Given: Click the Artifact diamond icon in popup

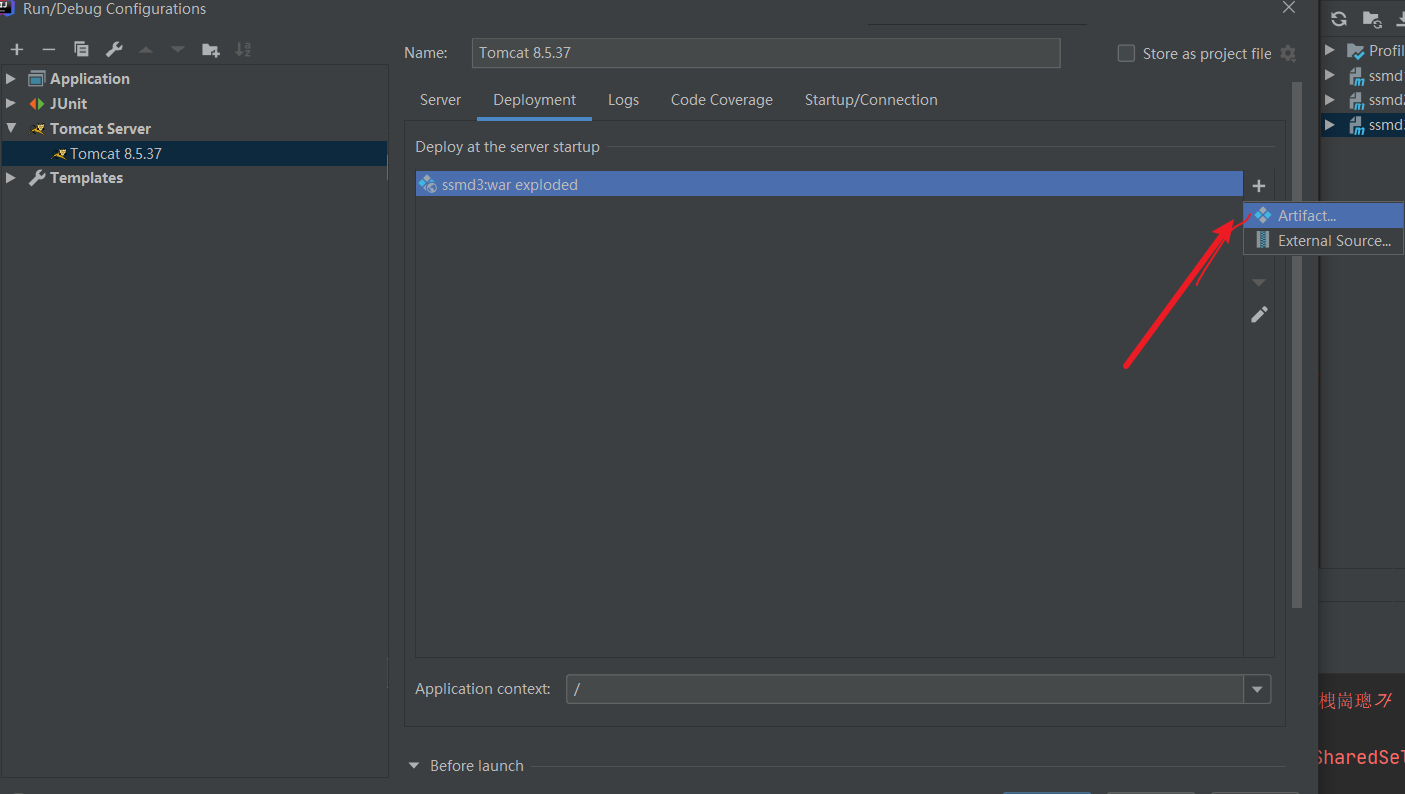Looking at the screenshot, I should (1263, 215).
